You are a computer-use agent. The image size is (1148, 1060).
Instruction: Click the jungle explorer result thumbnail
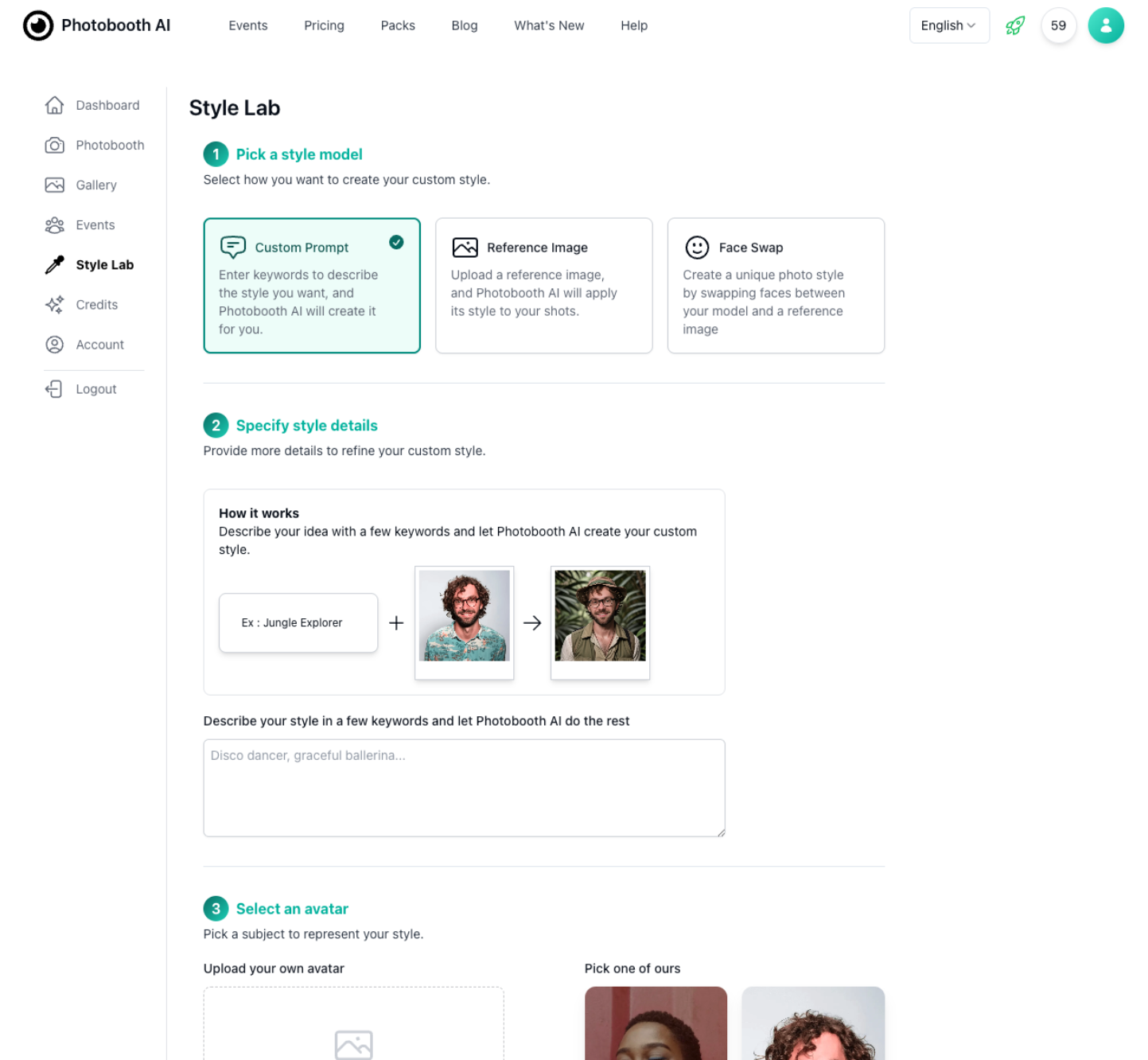[600, 622]
